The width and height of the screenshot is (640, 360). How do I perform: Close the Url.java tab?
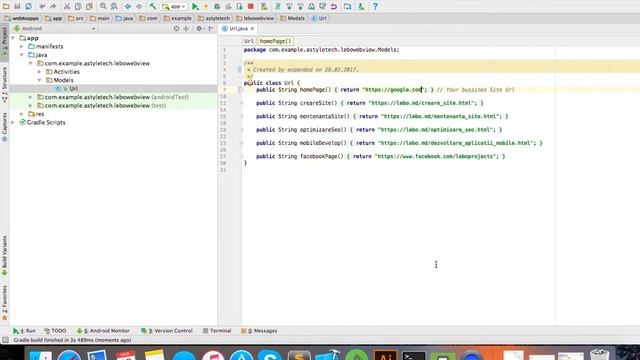tap(252, 29)
